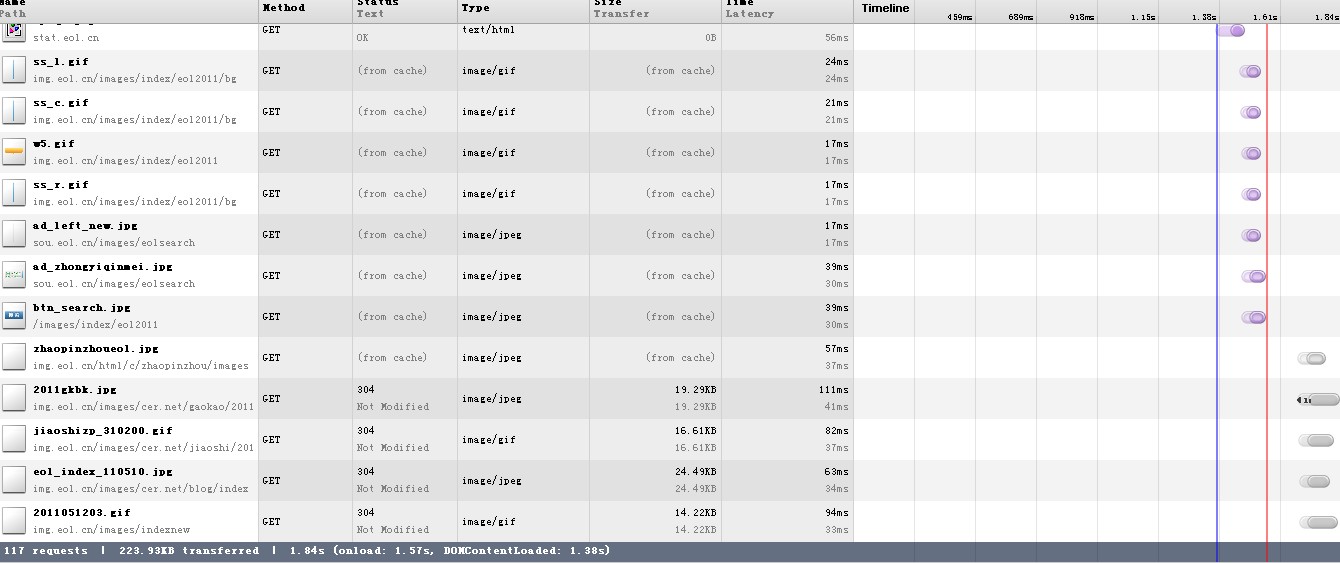This screenshot has width=1340, height=563.
Task: Open the 2011gkbk.jpg request name
Action: click(74, 390)
